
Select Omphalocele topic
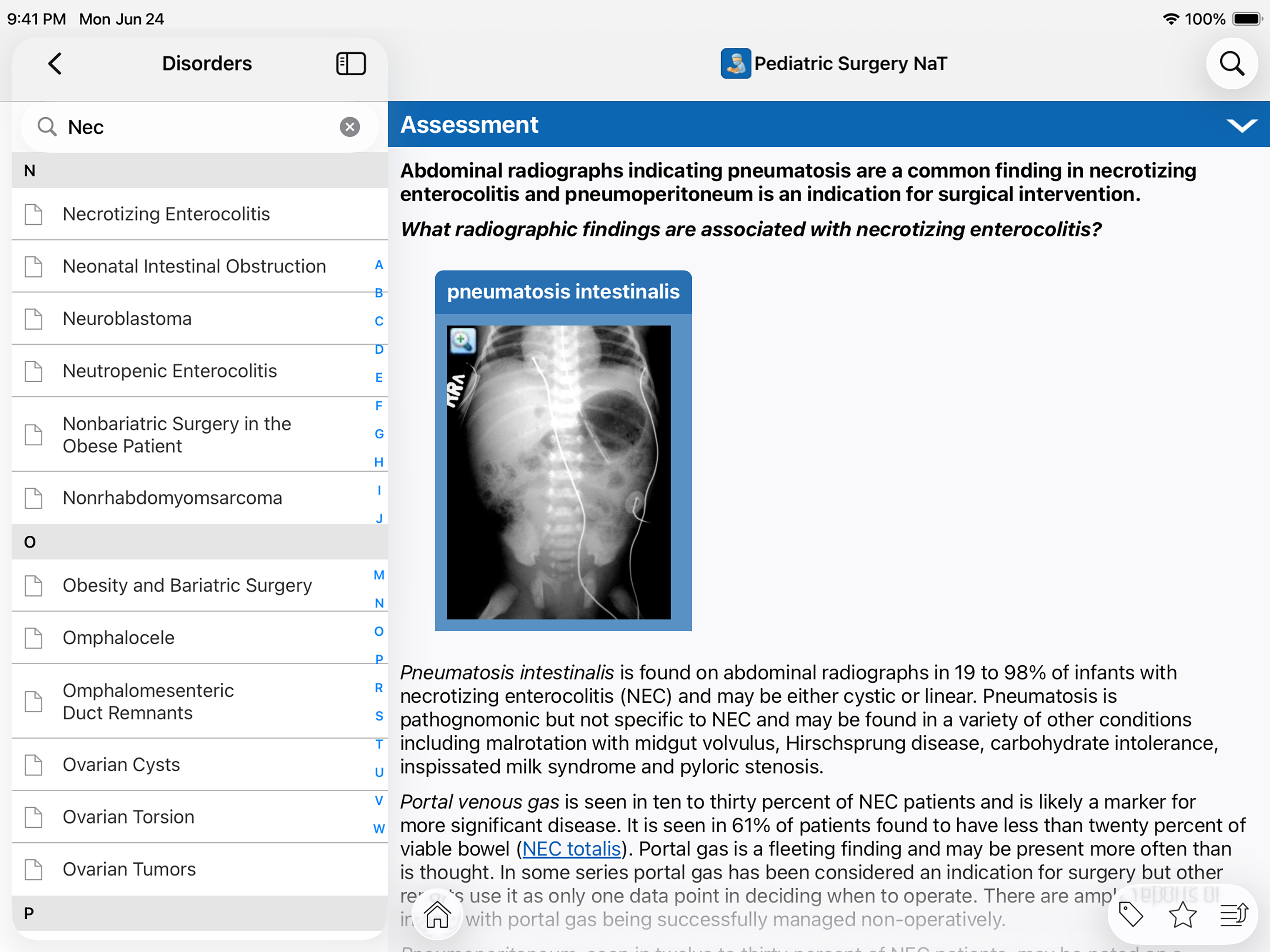pos(199,637)
